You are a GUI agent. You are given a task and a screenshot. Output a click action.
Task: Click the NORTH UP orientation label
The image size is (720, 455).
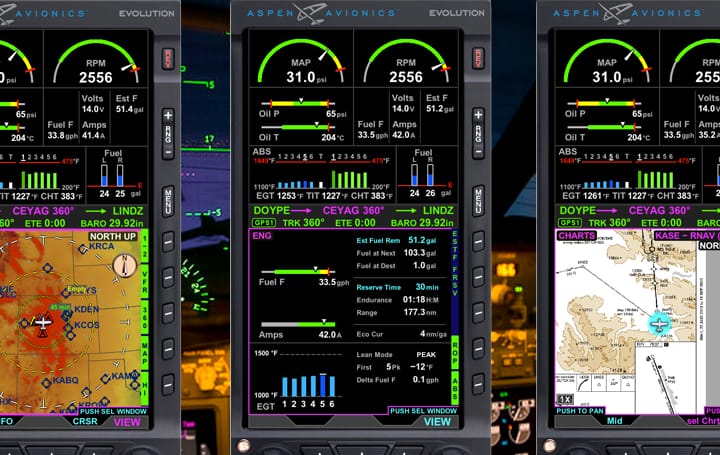coord(113,236)
